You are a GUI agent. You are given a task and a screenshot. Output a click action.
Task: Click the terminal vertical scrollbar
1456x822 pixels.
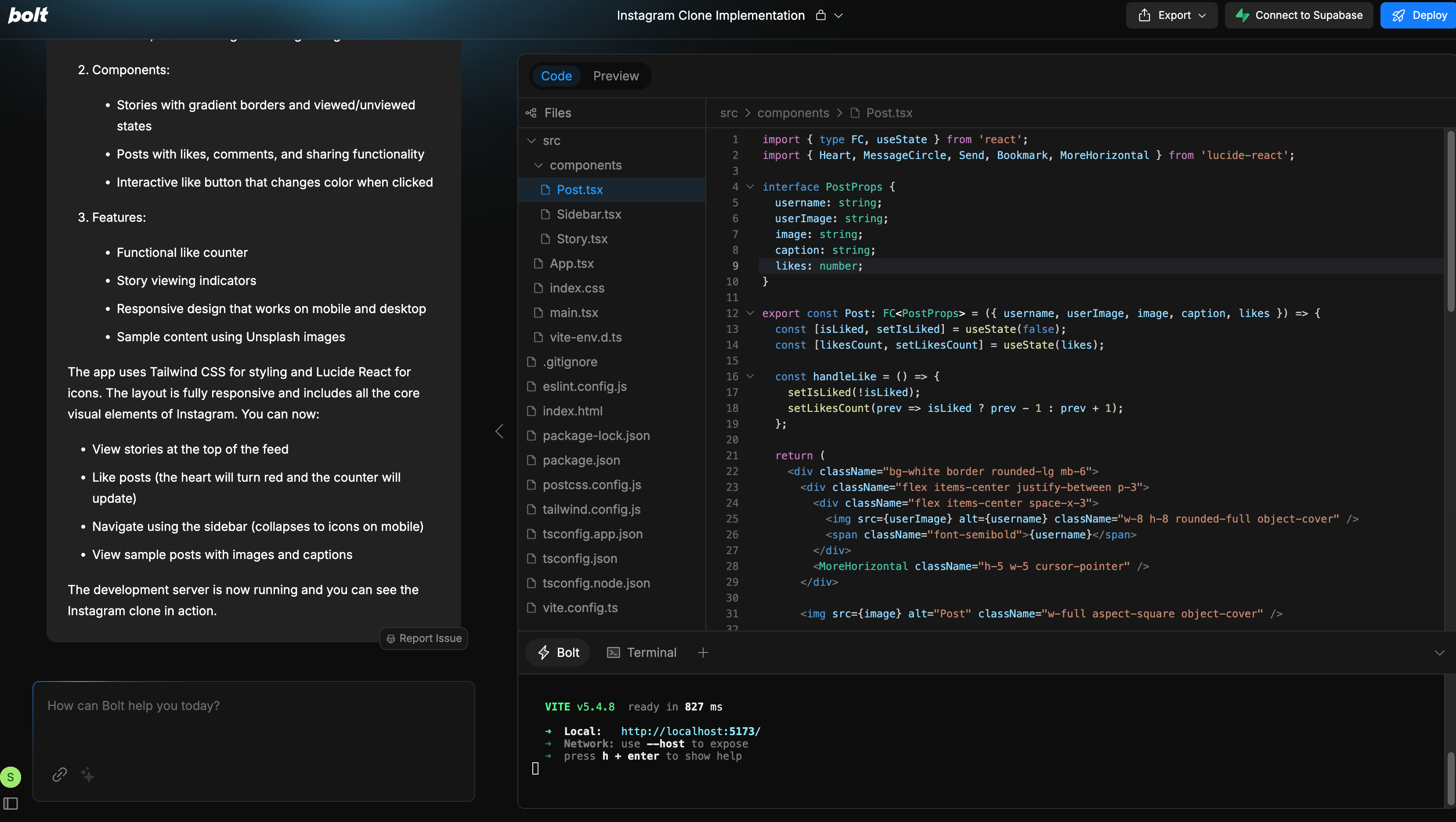point(1450,779)
